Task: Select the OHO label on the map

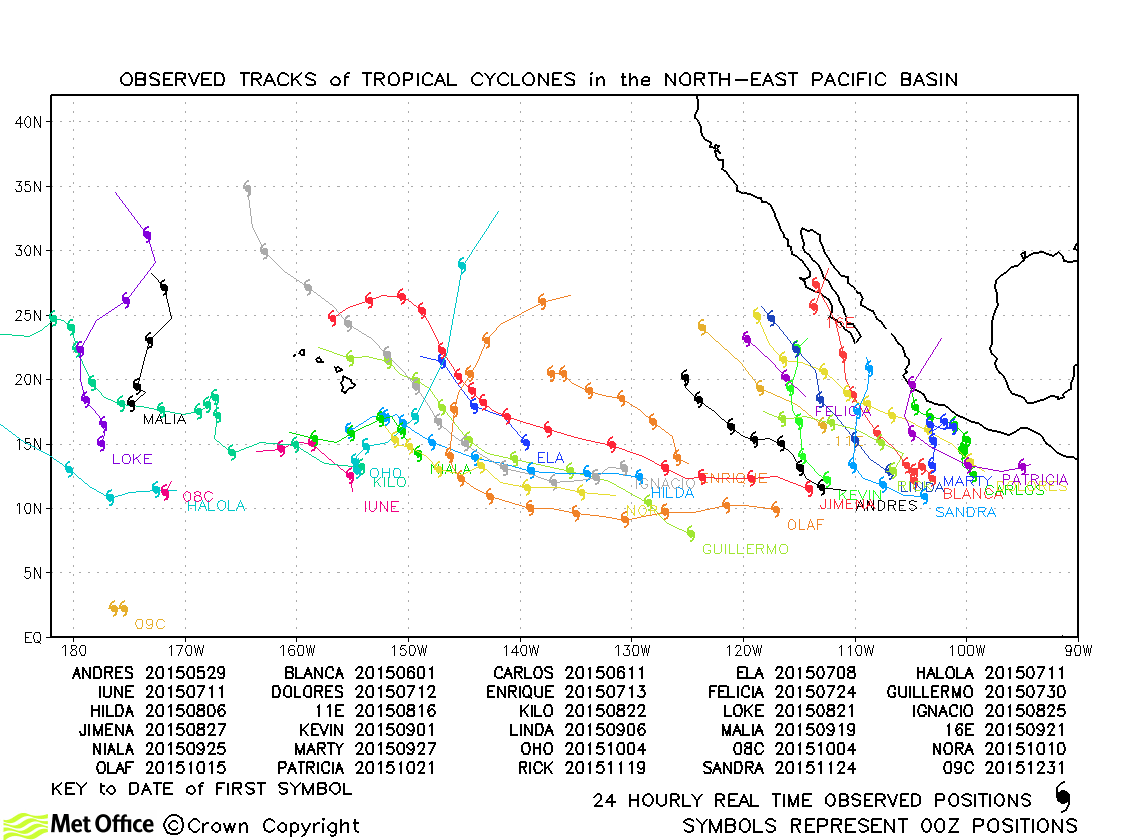Action: pos(386,473)
